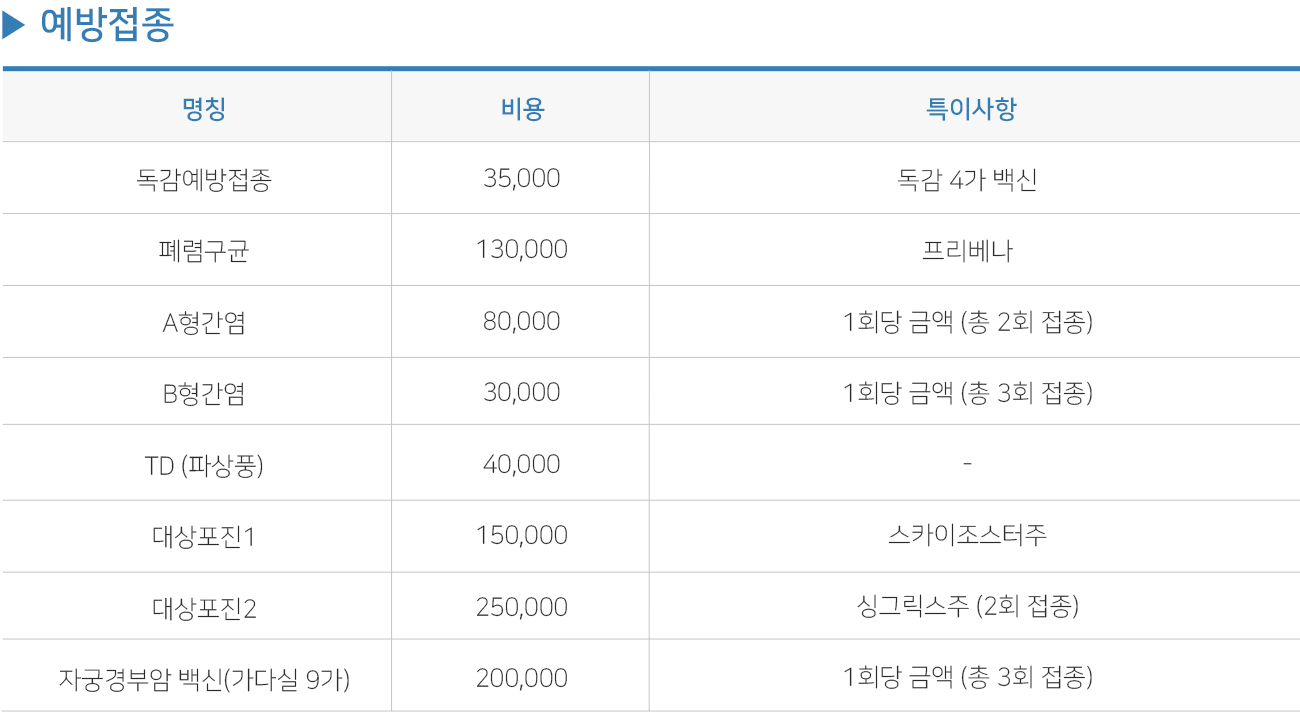Select the 스카이조스터주 note text
1300x726 pixels.
click(x=967, y=536)
